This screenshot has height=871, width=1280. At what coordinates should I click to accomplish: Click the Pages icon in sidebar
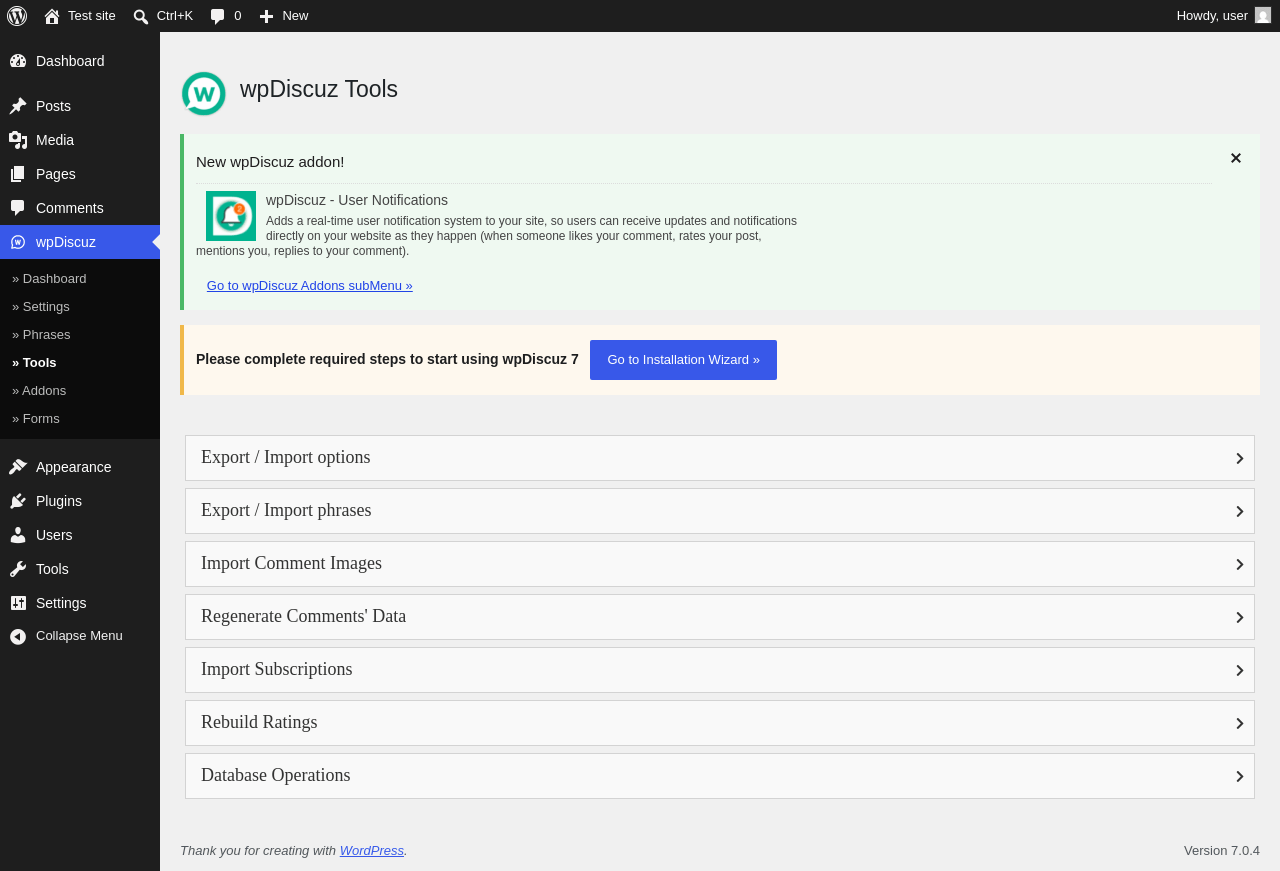coord(18,174)
